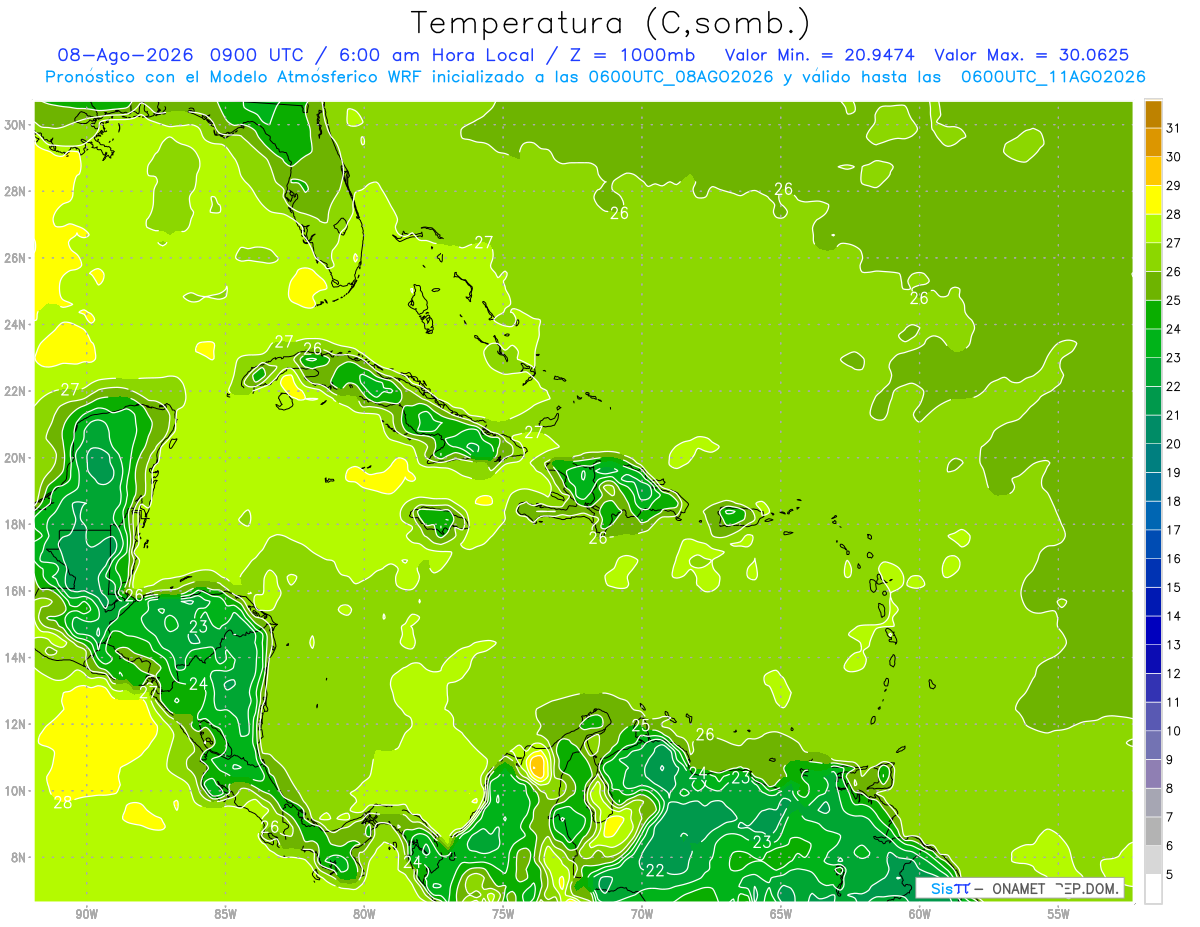This screenshot has width=1200, height=927.
Task: Pick the dark blue swatch between 13 and 14
Action: pos(1153,630)
